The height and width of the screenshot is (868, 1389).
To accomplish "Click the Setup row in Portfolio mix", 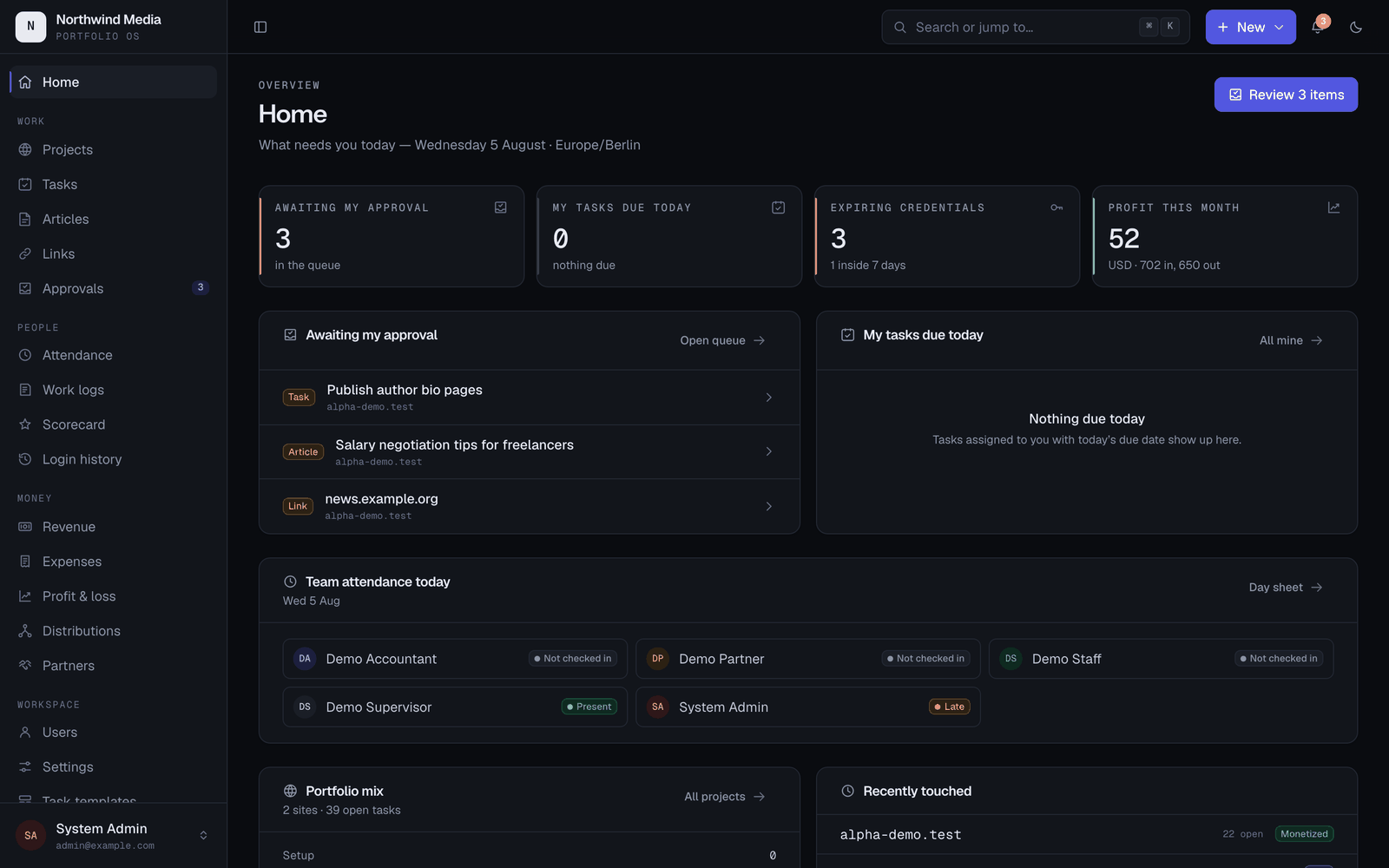I will [x=530, y=855].
